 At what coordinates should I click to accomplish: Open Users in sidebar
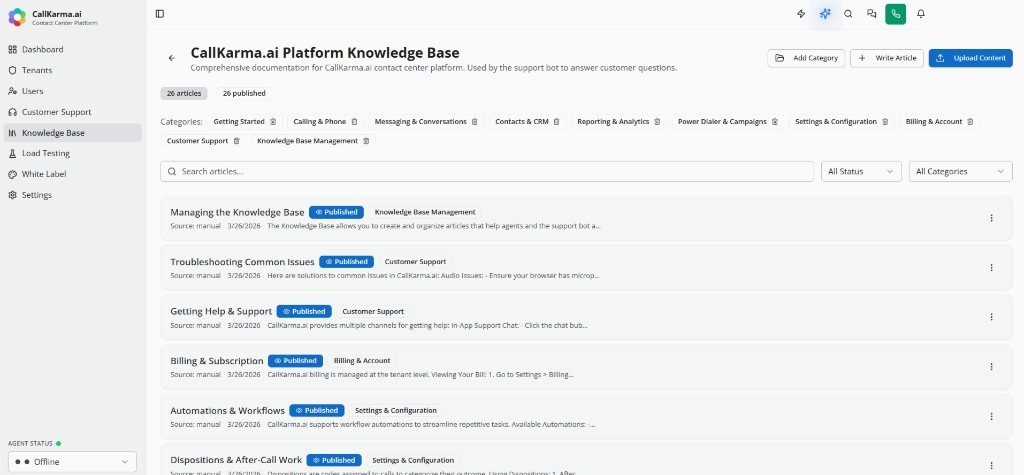(72, 91)
